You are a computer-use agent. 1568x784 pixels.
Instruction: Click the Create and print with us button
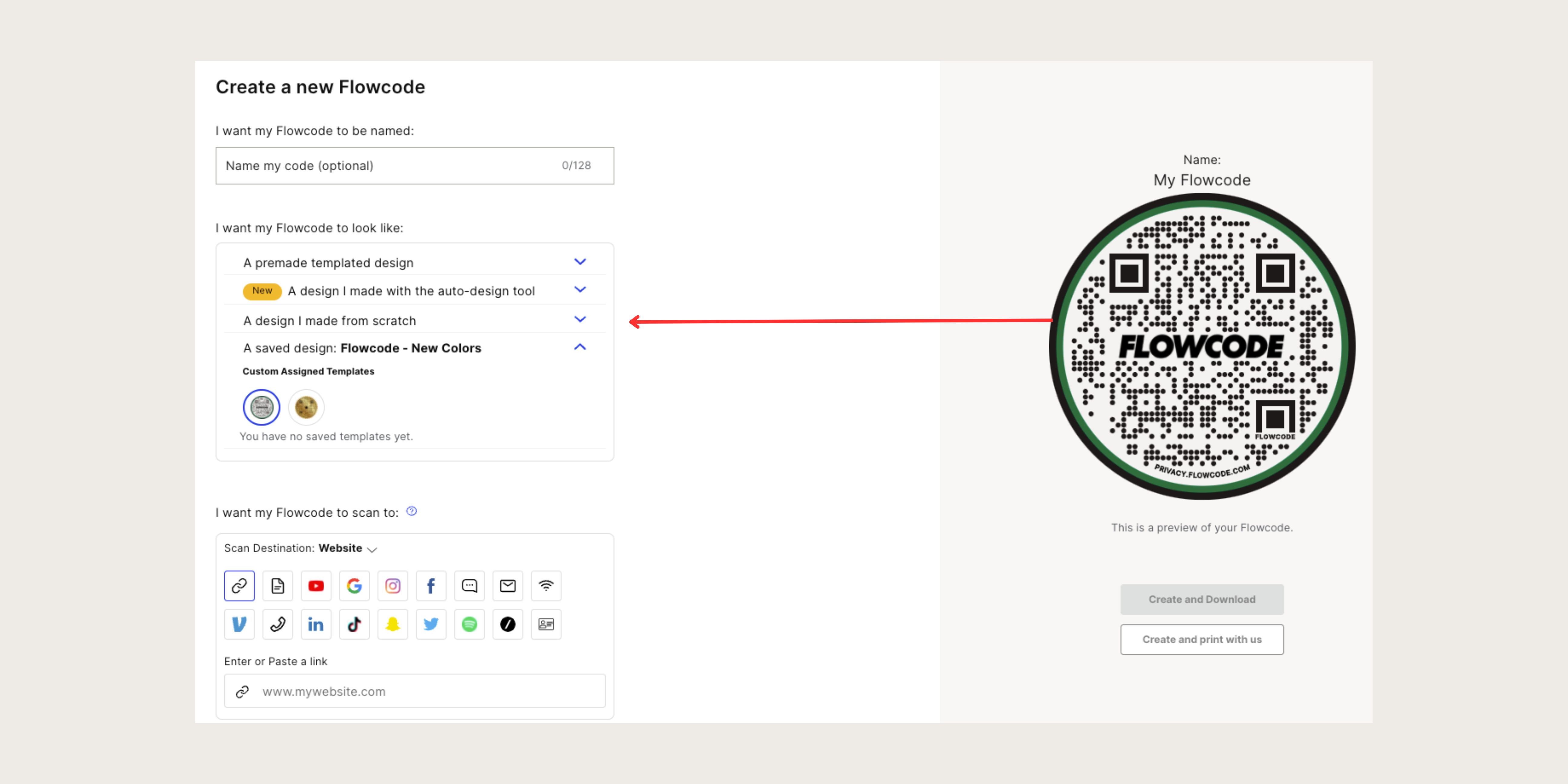click(x=1202, y=639)
